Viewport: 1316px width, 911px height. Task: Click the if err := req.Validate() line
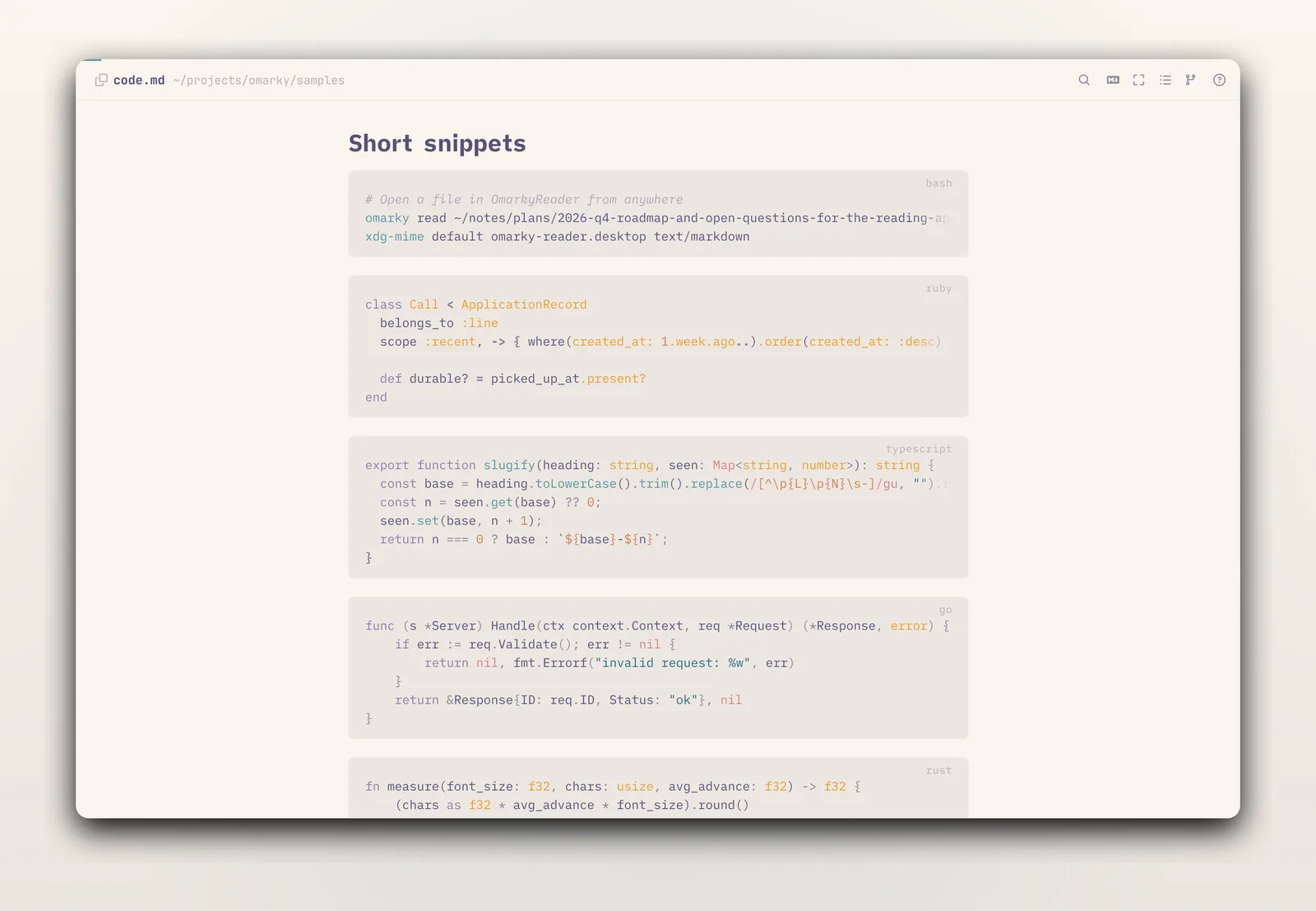pos(535,644)
